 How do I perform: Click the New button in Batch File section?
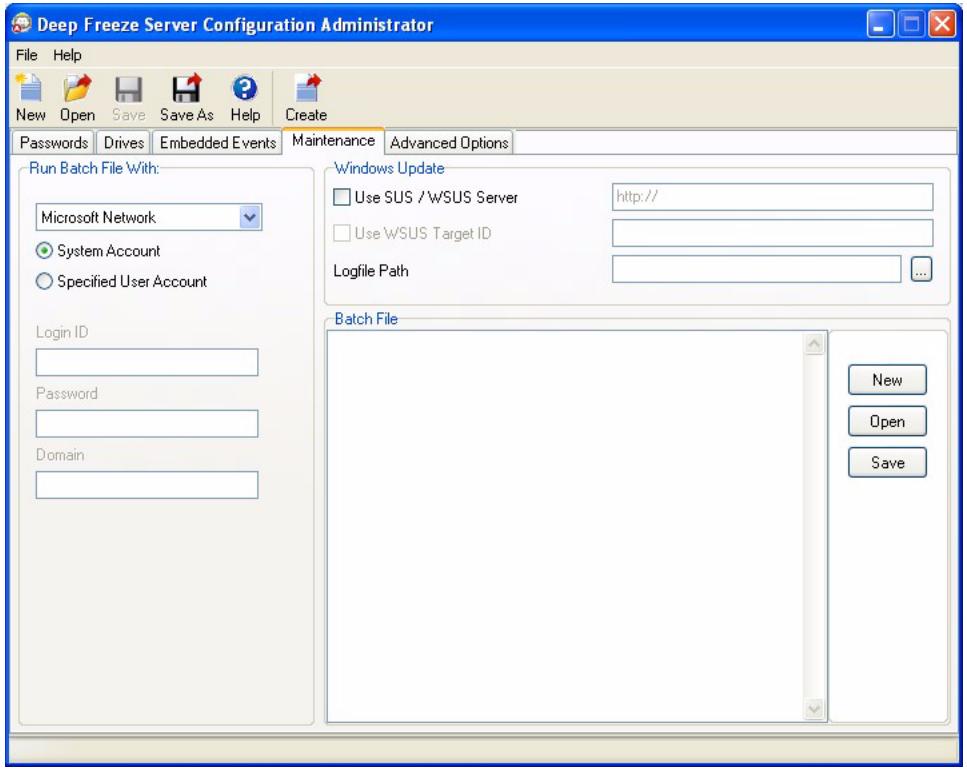coord(887,380)
